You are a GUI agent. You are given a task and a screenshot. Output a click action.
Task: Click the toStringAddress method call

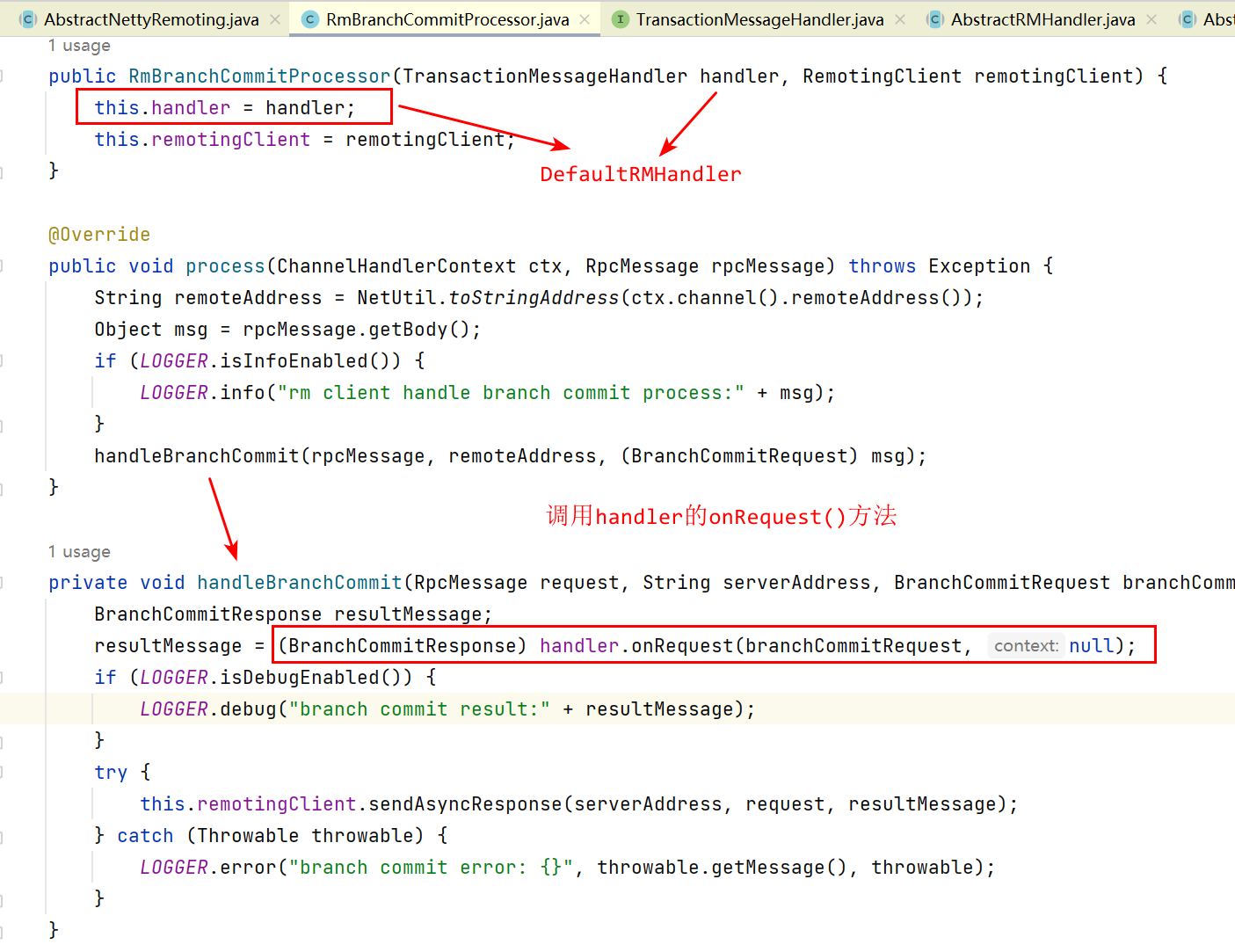tap(534, 298)
